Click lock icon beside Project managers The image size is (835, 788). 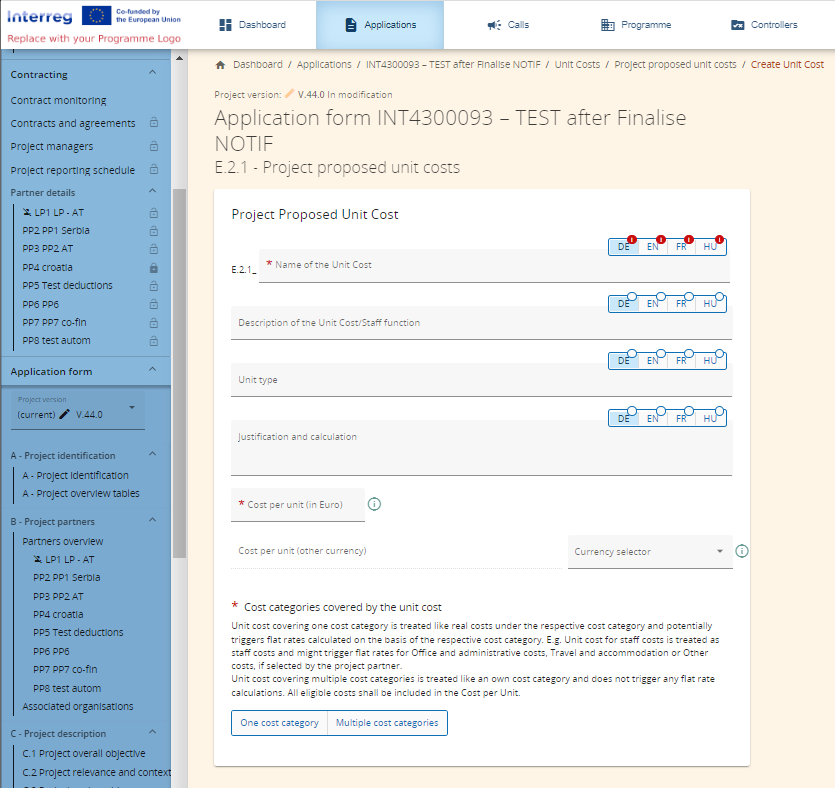click(153, 147)
